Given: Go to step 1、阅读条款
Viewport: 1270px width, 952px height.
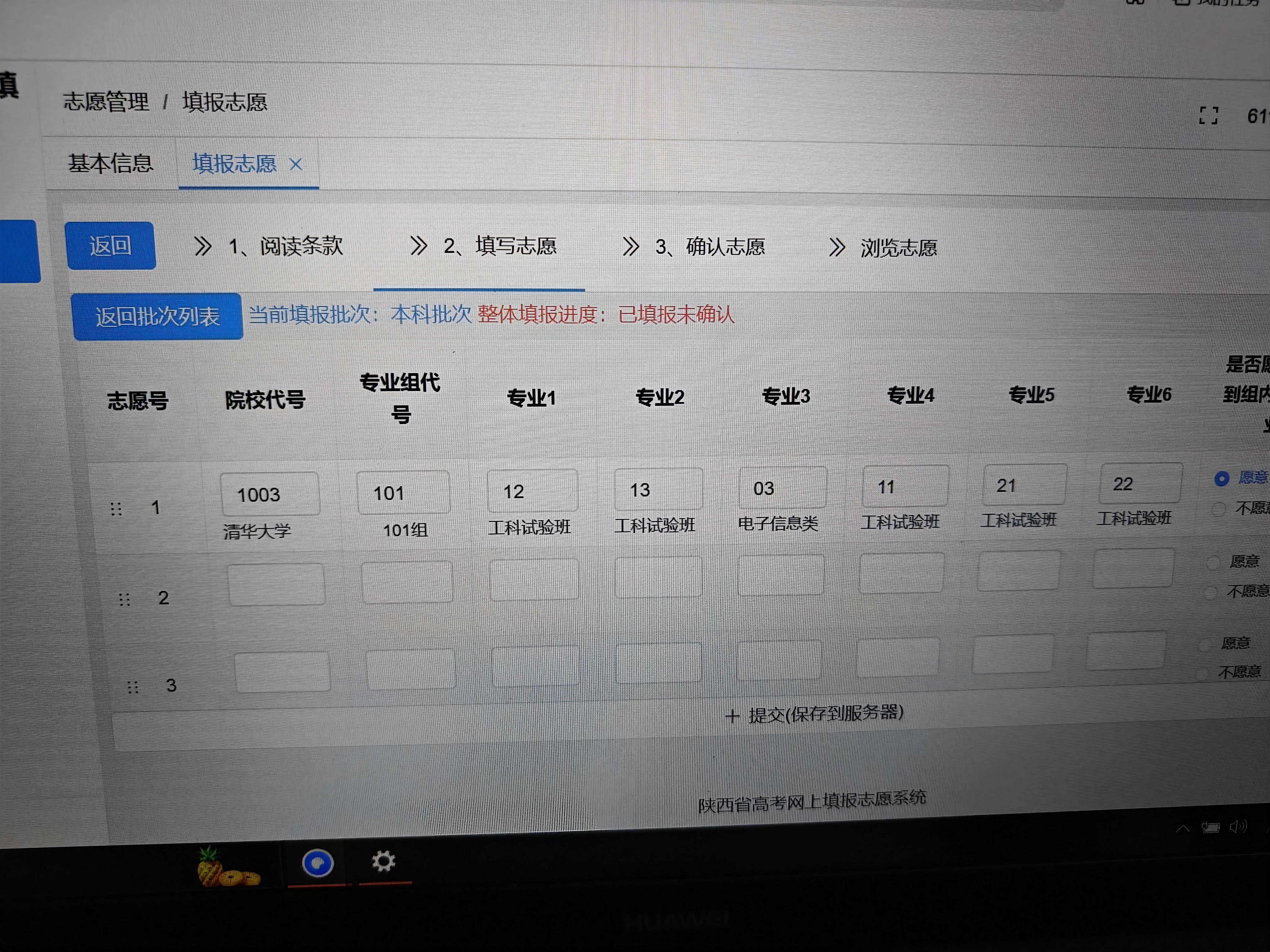Looking at the screenshot, I should pyautogui.click(x=285, y=246).
